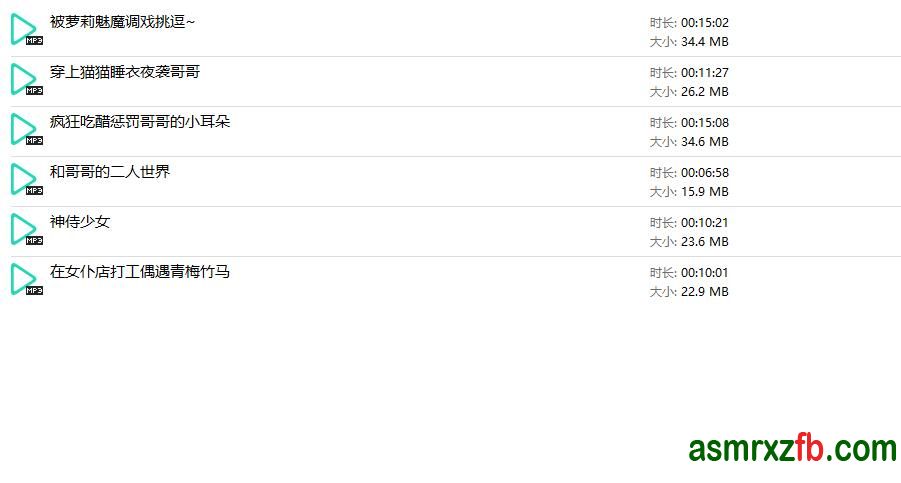
Task: Select the title 疯狂吃醋惩罚哥哥的小耳朵
Action: pos(140,122)
